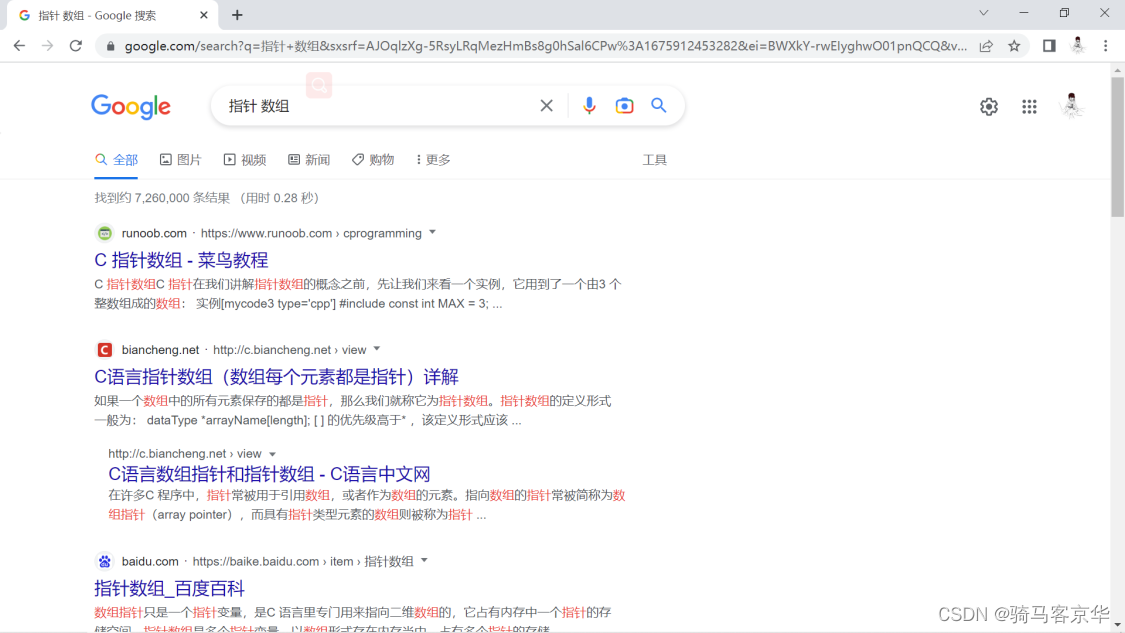Viewport: 1125px width, 633px height.
Task: Open Google account avatar
Action: 1071,106
